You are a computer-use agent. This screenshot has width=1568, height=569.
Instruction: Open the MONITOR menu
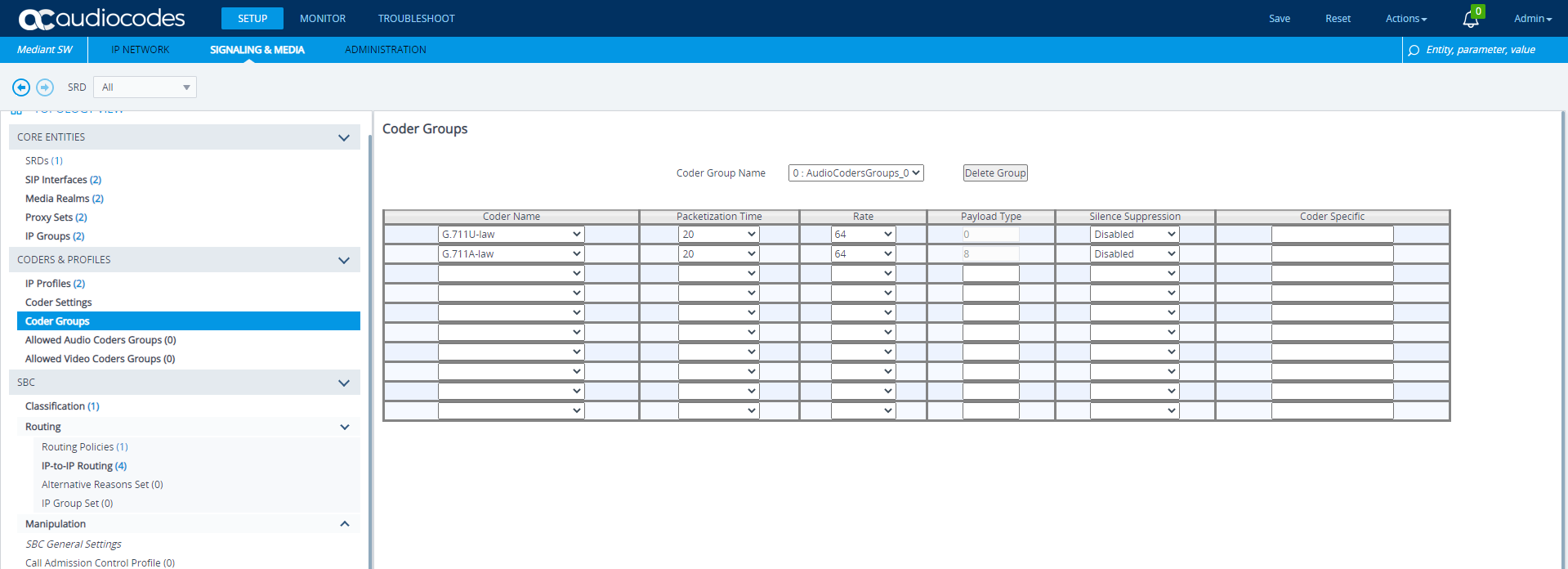(323, 18)
